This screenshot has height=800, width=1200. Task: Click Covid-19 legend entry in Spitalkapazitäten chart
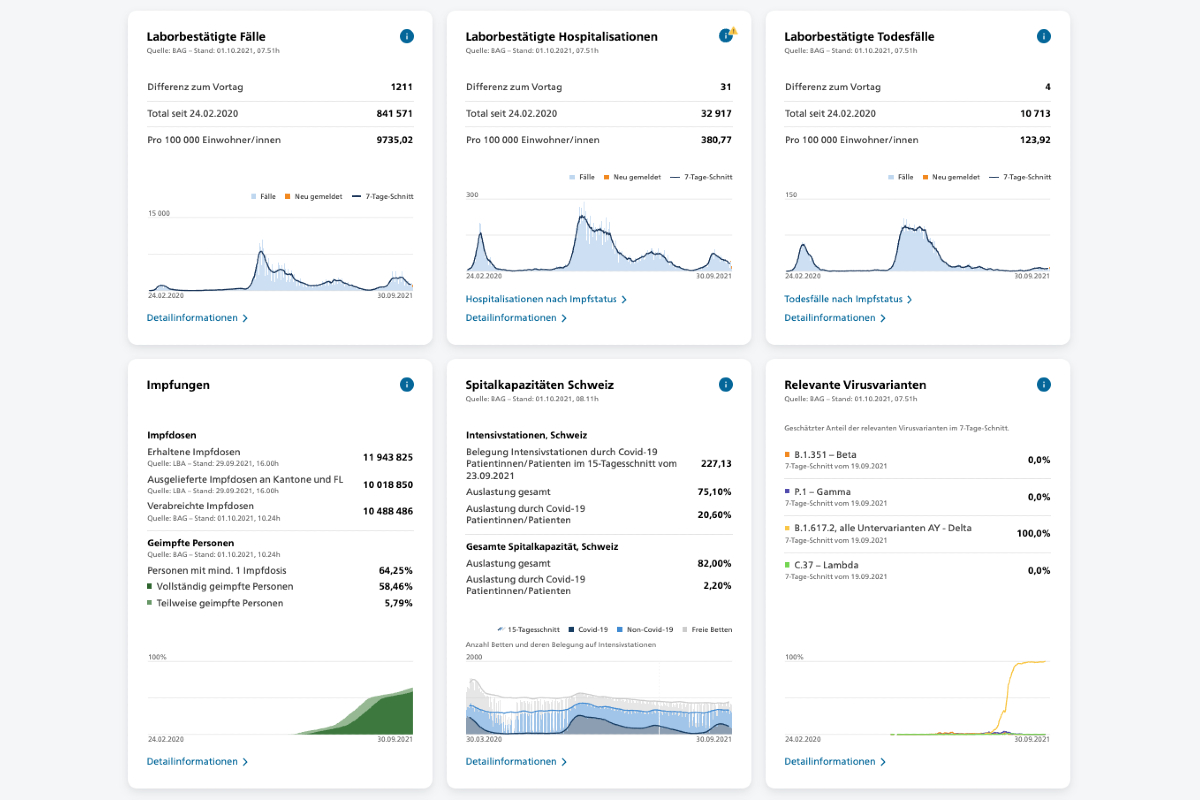pos(589,630)
